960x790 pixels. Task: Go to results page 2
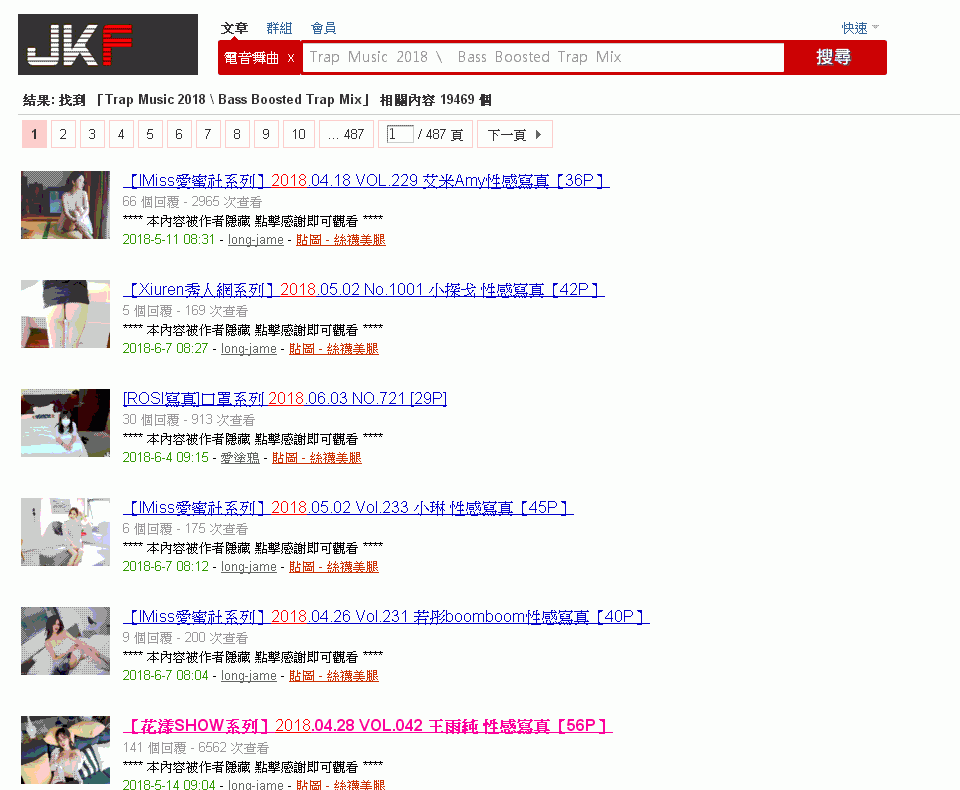pos(63,134)
